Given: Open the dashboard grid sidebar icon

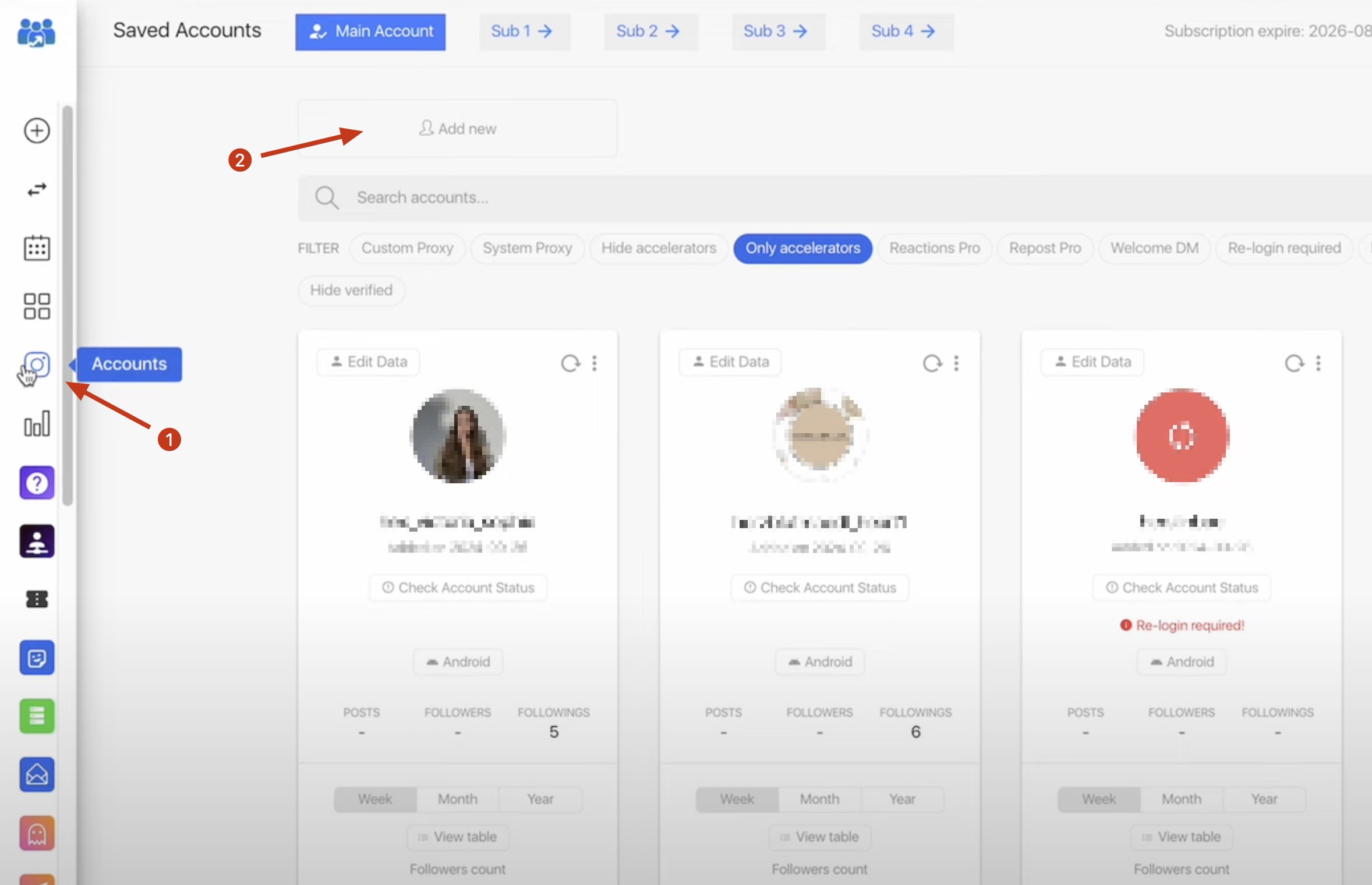Looking at the screenshot, I should click(37, 306).
